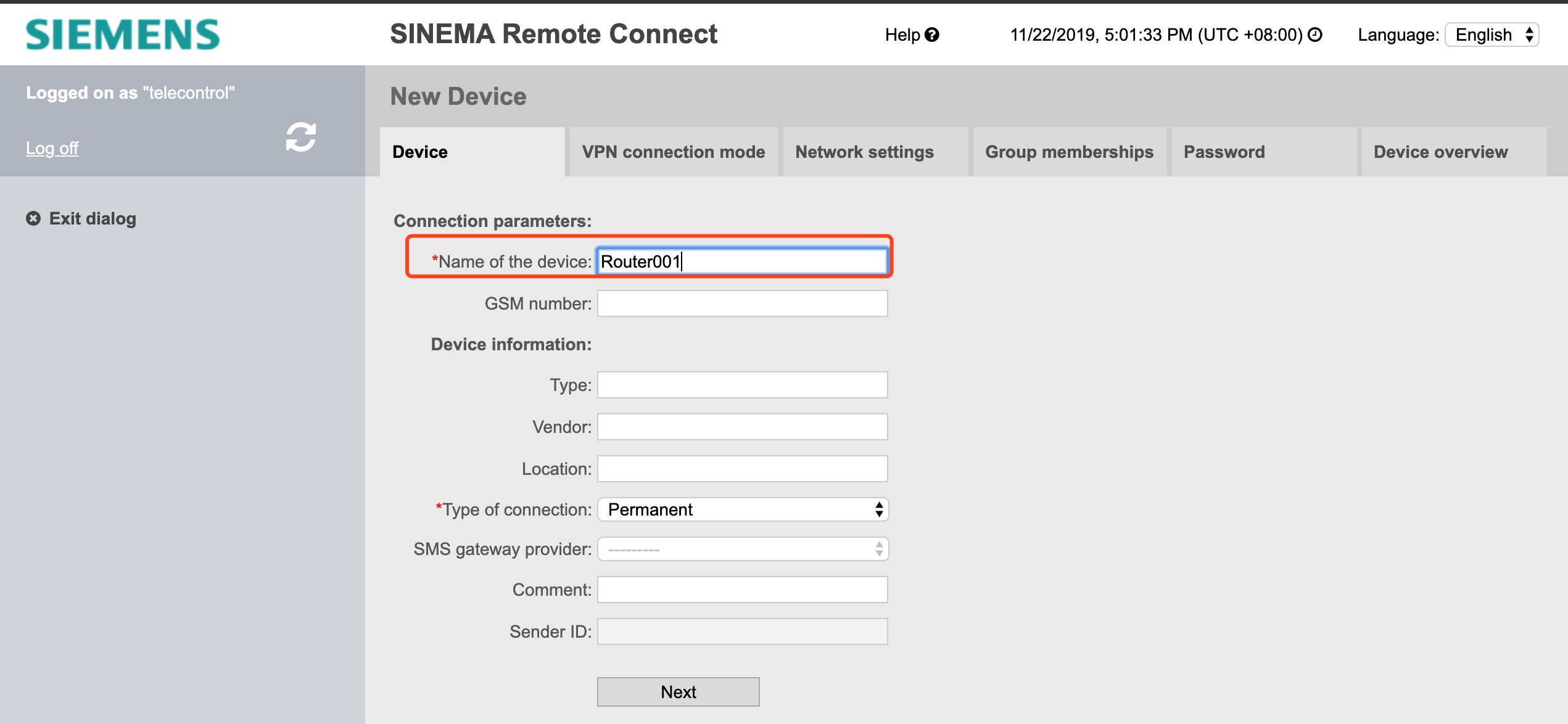
Task: Click the refresh arrows icon
Action: tap(301, 137)
